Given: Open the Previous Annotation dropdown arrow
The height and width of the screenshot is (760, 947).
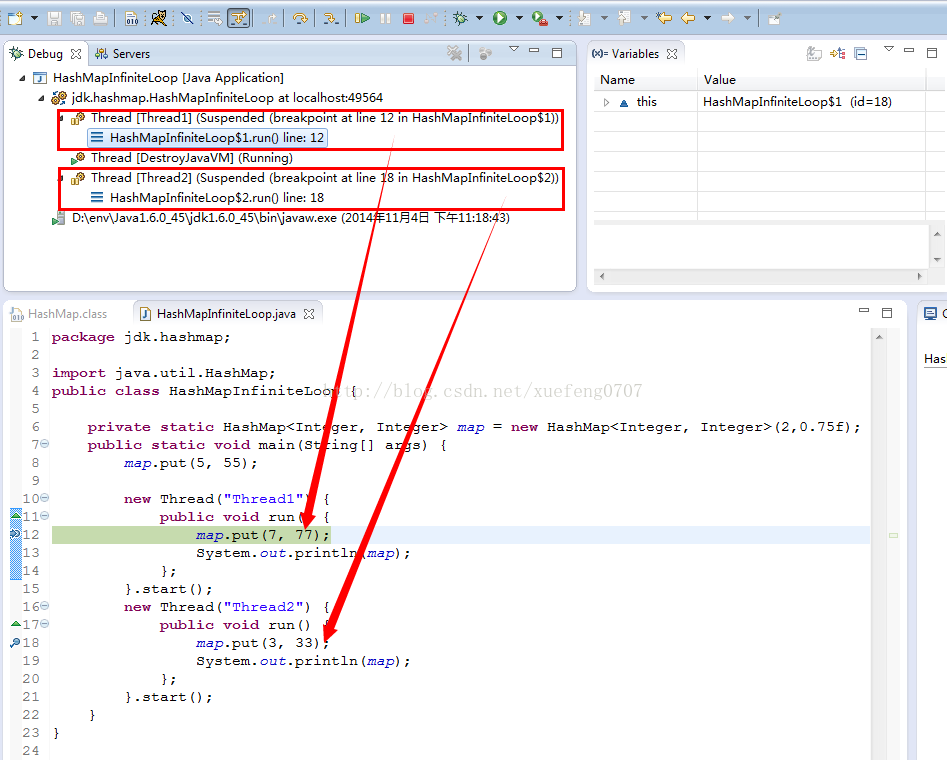Looking at the screenshot, I should tap(644, 18).
